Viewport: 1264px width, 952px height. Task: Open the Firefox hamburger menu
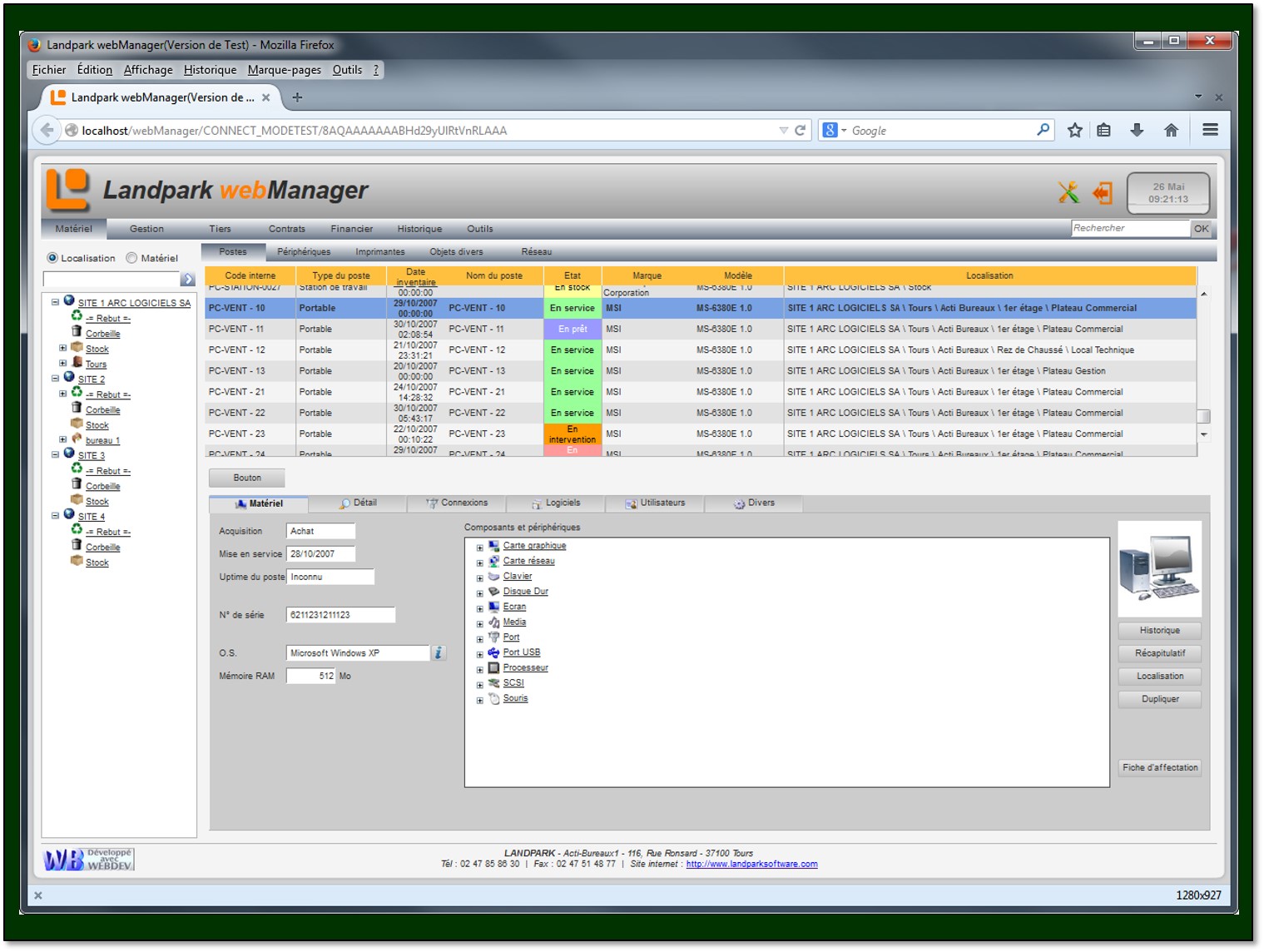pyautogui.click(x=1210, y=130)
